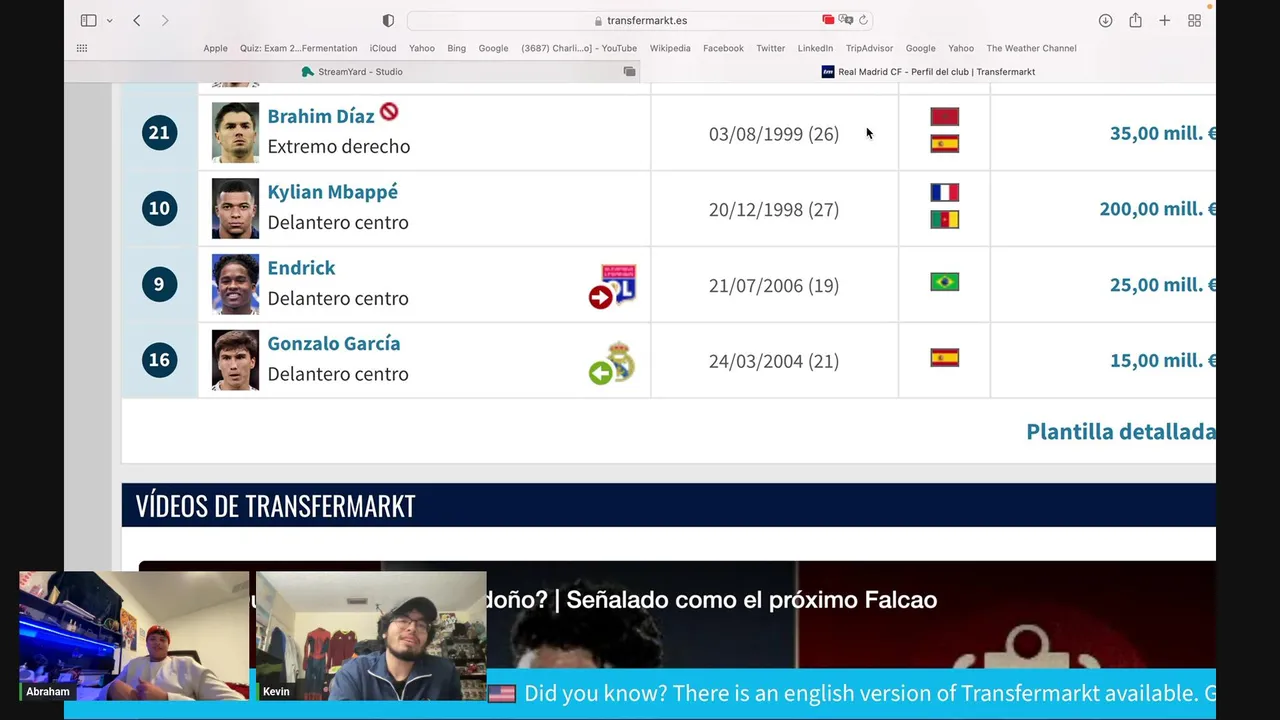Click the translate page icon in address bar
1280x720 pixels.
[x=846, y=20]
